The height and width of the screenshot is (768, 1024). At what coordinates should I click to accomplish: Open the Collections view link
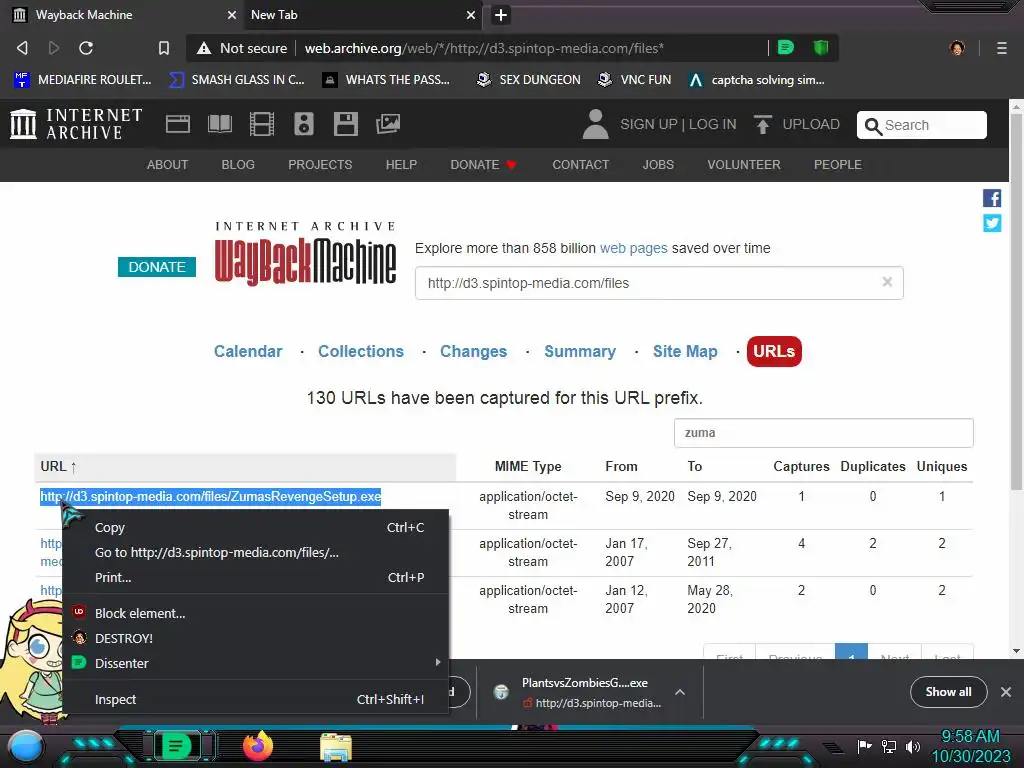tap(360, 351)
